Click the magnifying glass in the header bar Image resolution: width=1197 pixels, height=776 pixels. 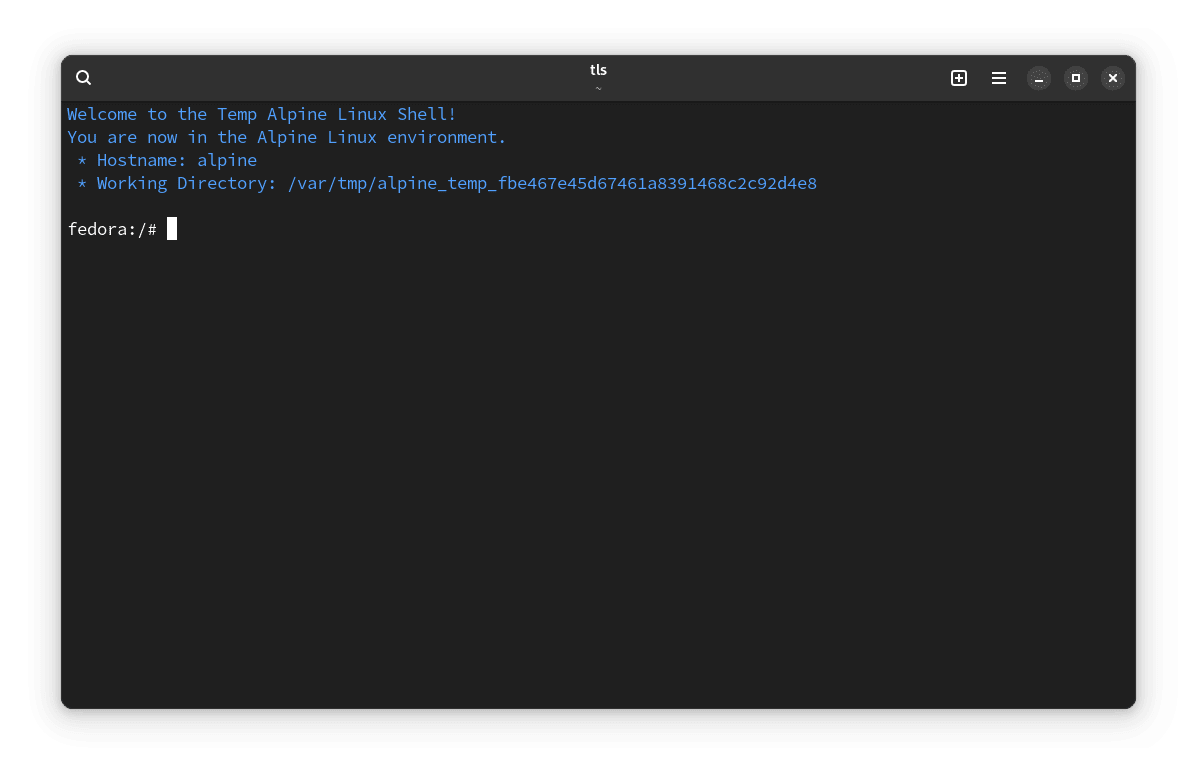pos(83,77)
